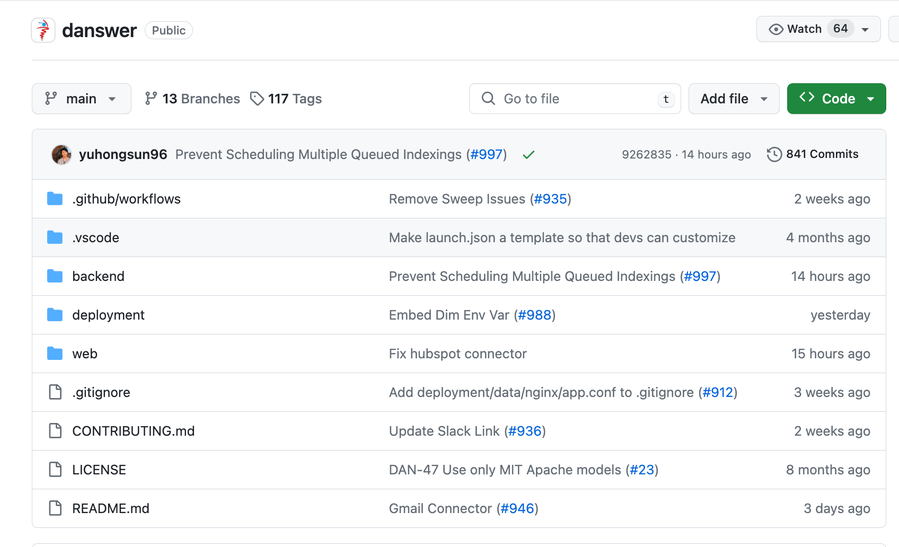Click commit hash 9262835
The image size is (899, 547).
pyautogui.click(x=646, y=155)
